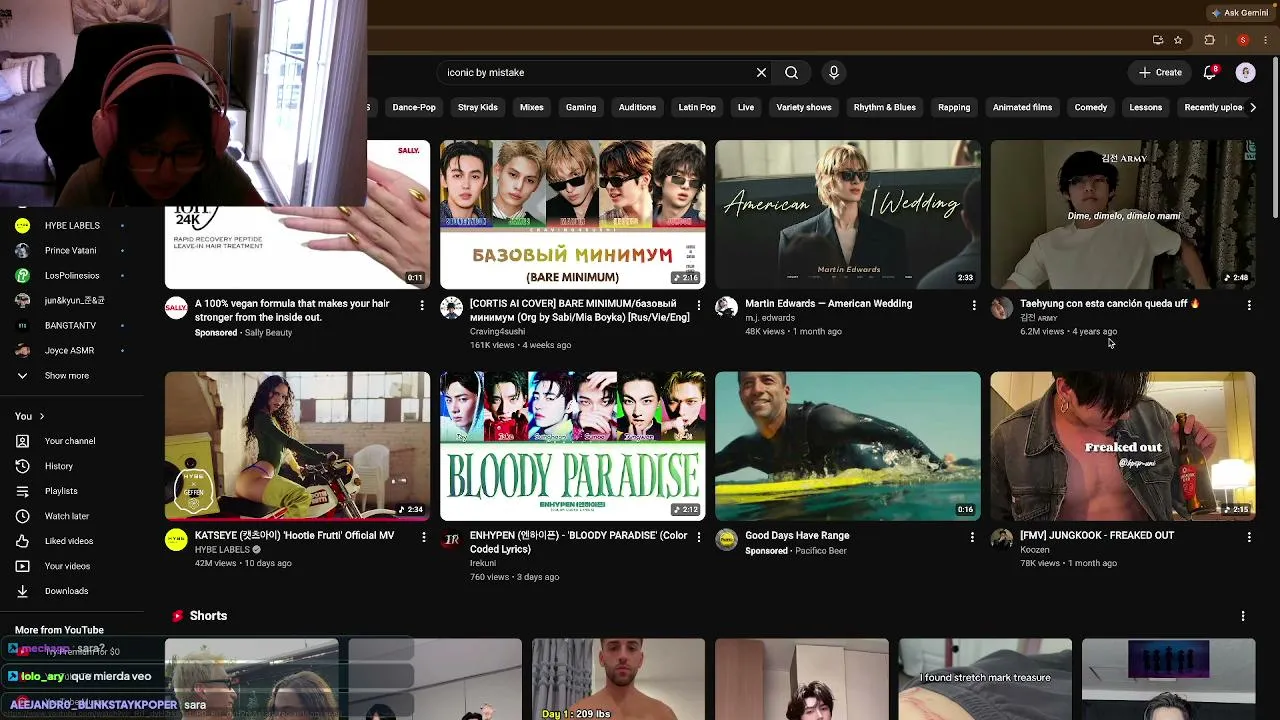Open the HYBE LABELS channel avatar under KATSEYE video
1280x720 pixels.
coord(176,540)
